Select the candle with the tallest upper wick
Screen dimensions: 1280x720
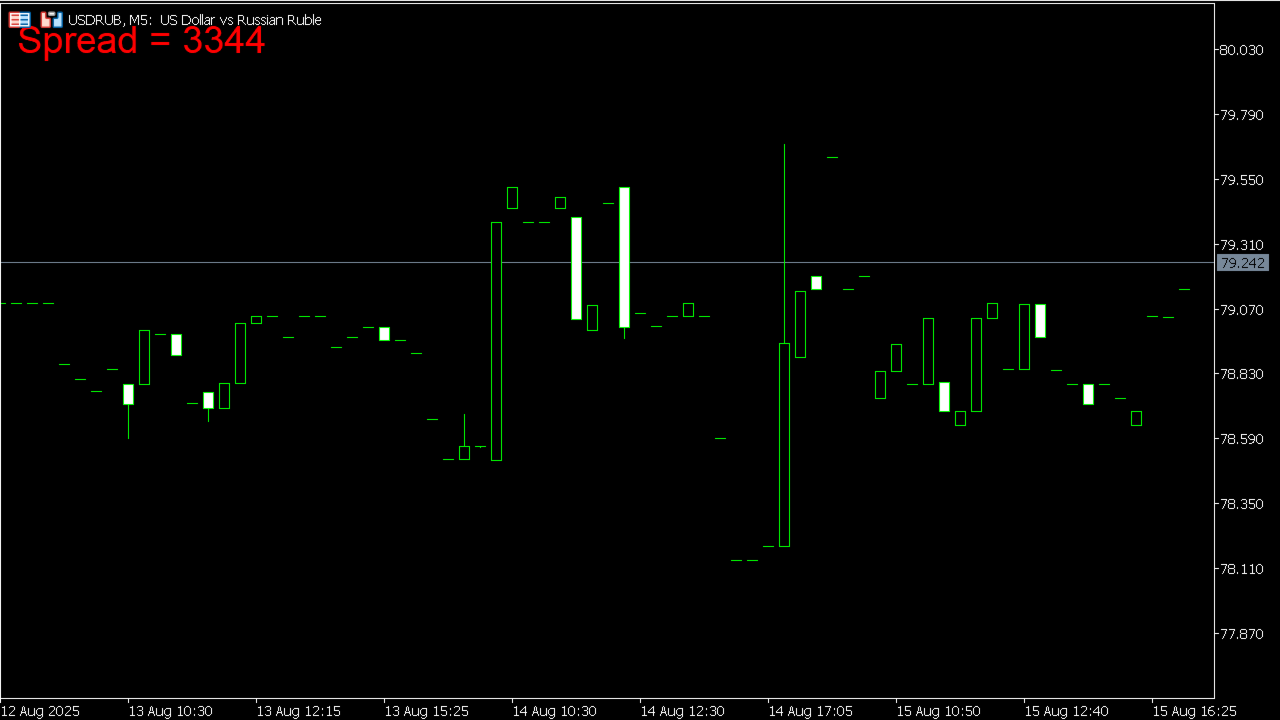tap(784, 345)
